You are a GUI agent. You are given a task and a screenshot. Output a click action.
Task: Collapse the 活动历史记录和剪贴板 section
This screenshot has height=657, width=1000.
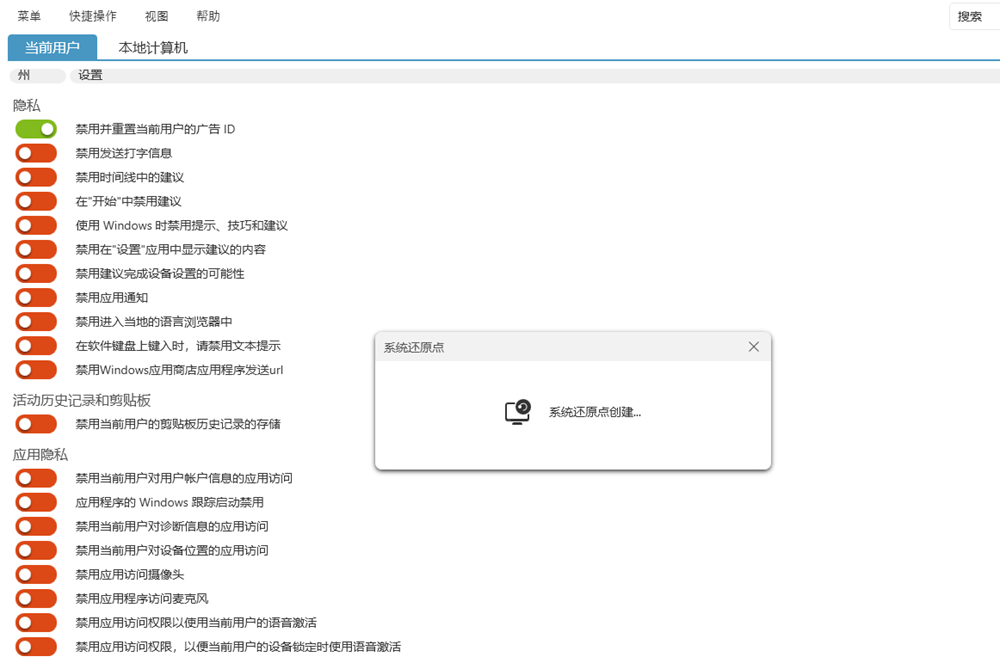(x=81, y=400)
